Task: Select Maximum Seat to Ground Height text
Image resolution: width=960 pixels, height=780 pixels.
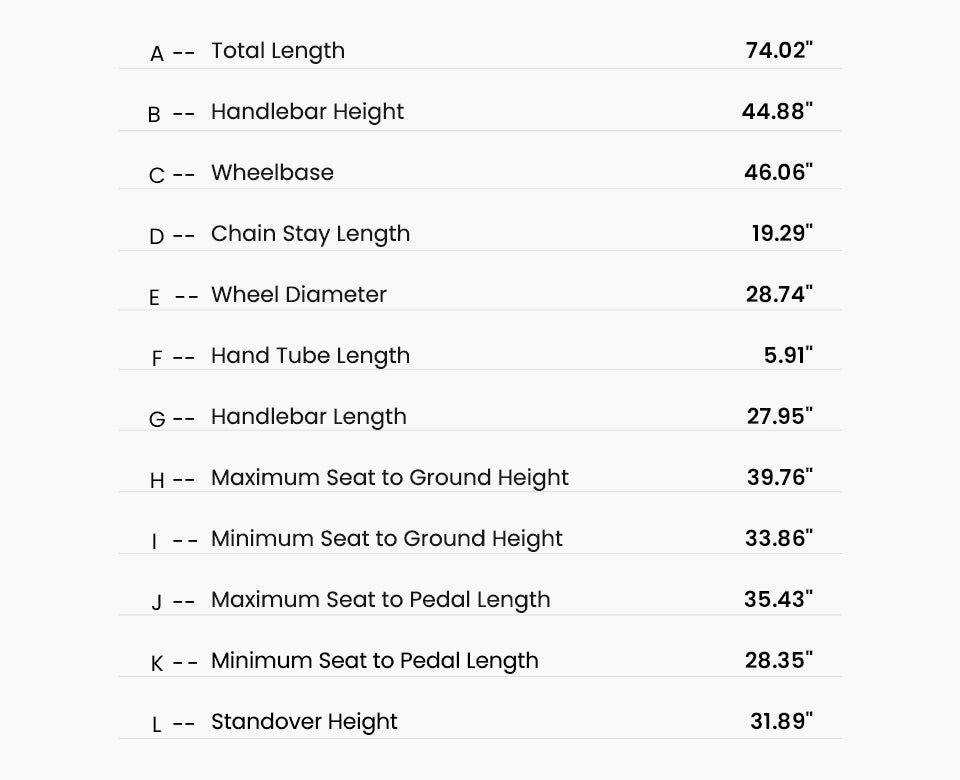Action: (390, 478)
